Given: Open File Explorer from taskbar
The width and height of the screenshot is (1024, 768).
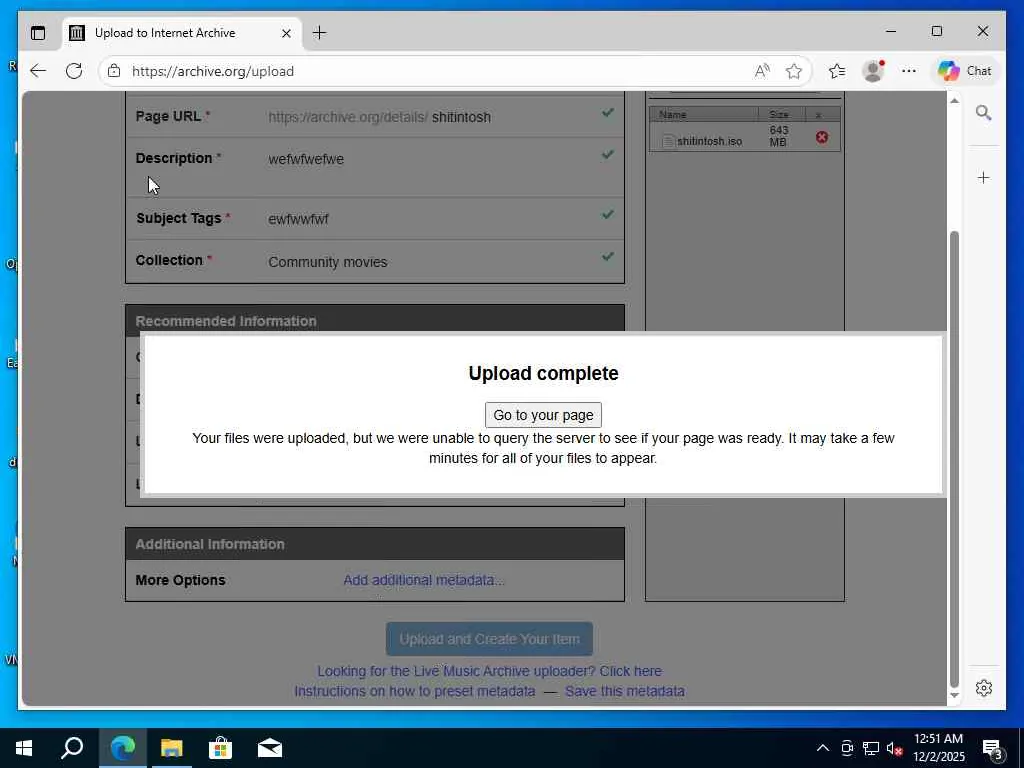Looking at the screenshot, I should point(171,748).
